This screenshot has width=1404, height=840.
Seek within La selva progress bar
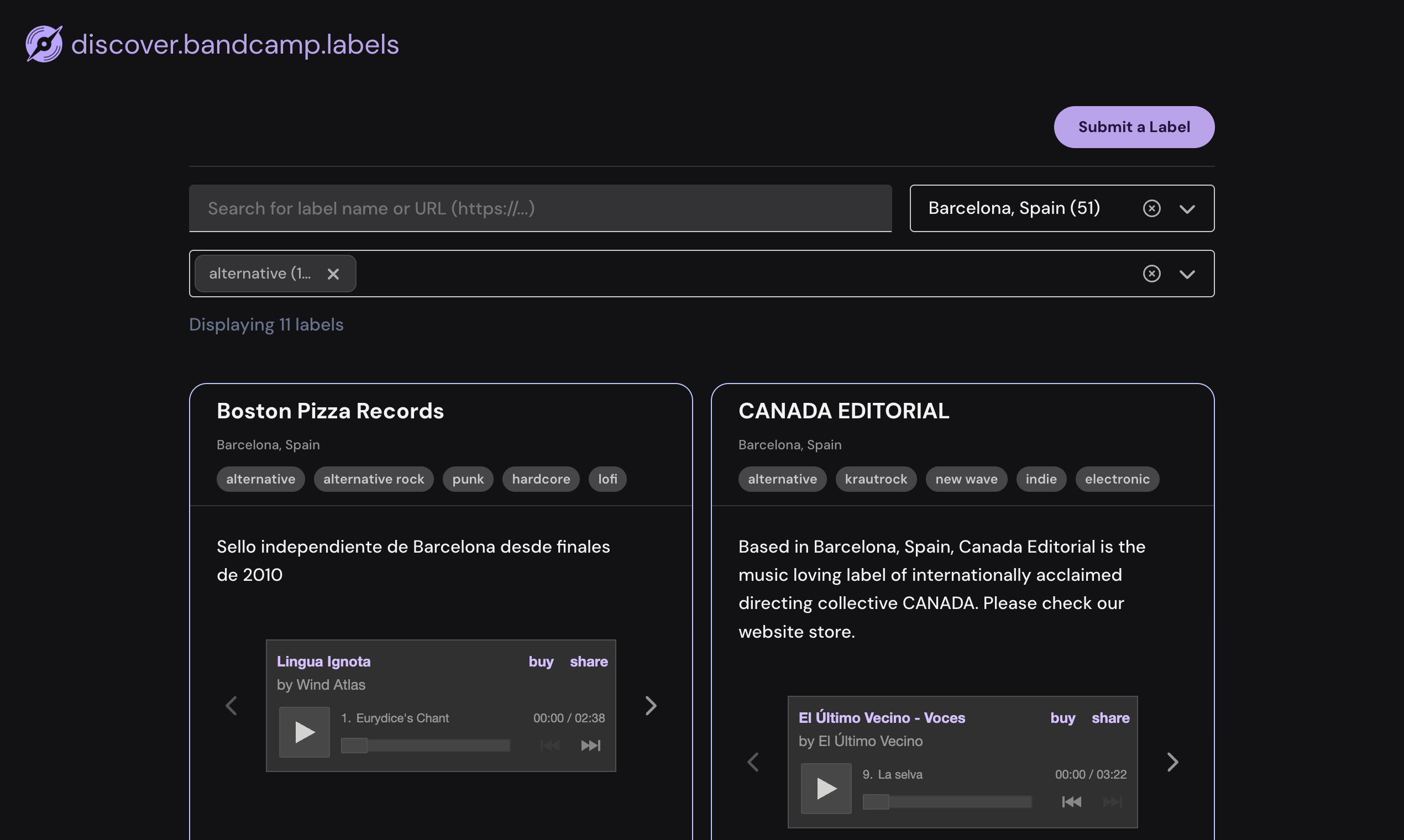(x=947, y=802)
